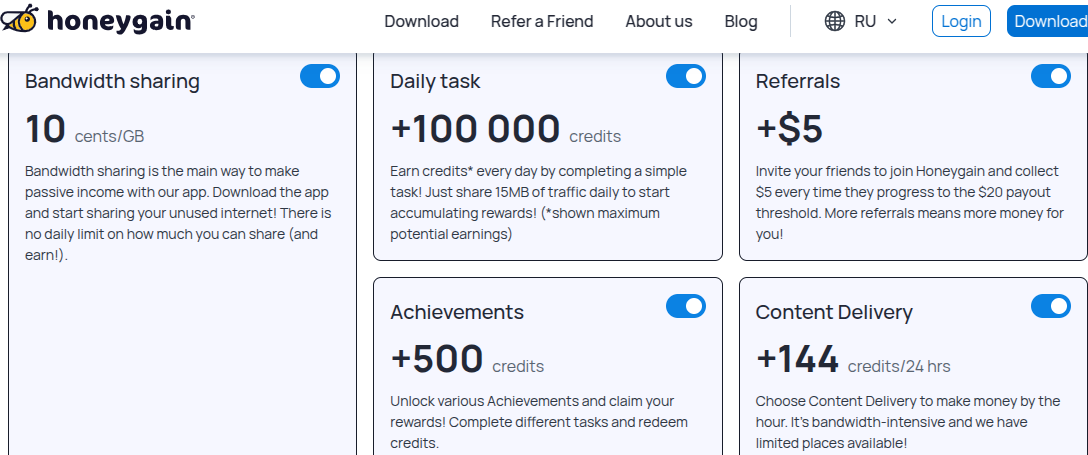Toggle off Bandwidth sharing switch
The width and height of the screenshot is (1088, 455).
(320, 76)
